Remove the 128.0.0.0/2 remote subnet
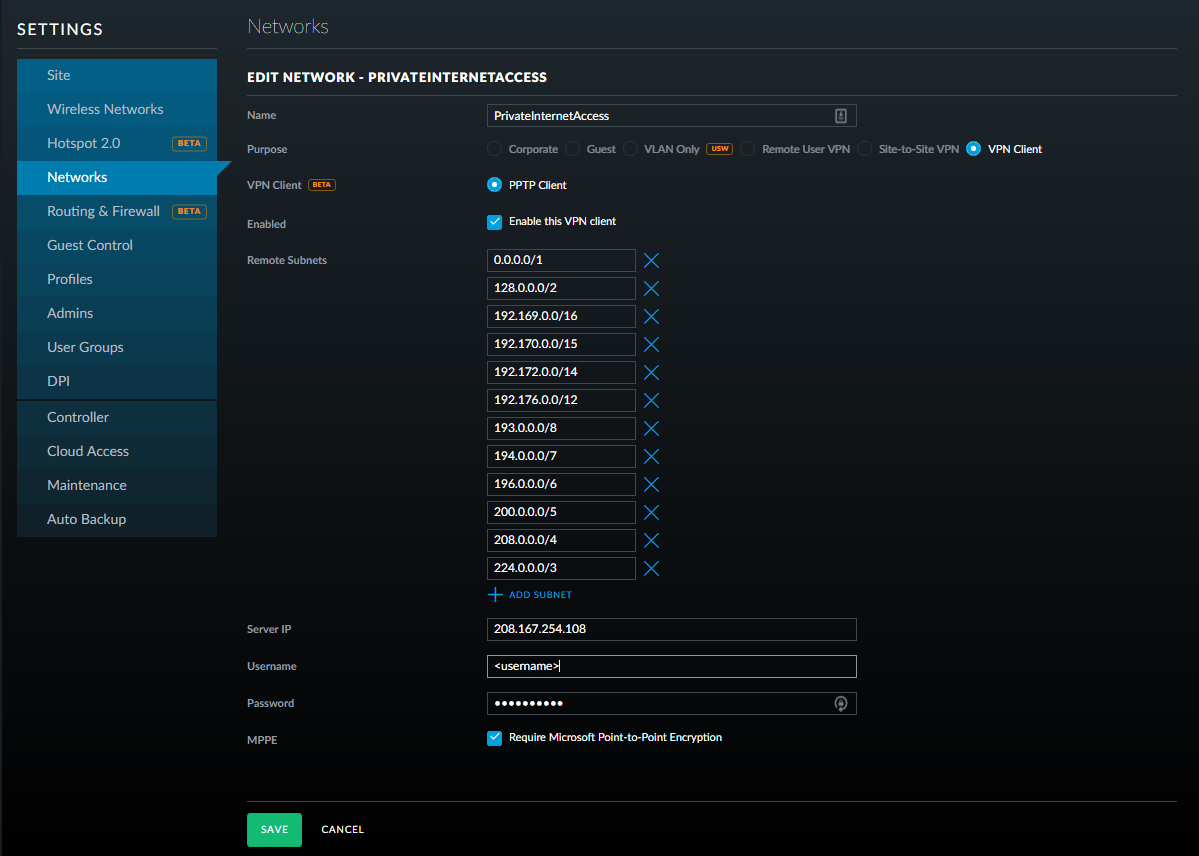This screenshot has width=1199, height=856. point(651,288)
